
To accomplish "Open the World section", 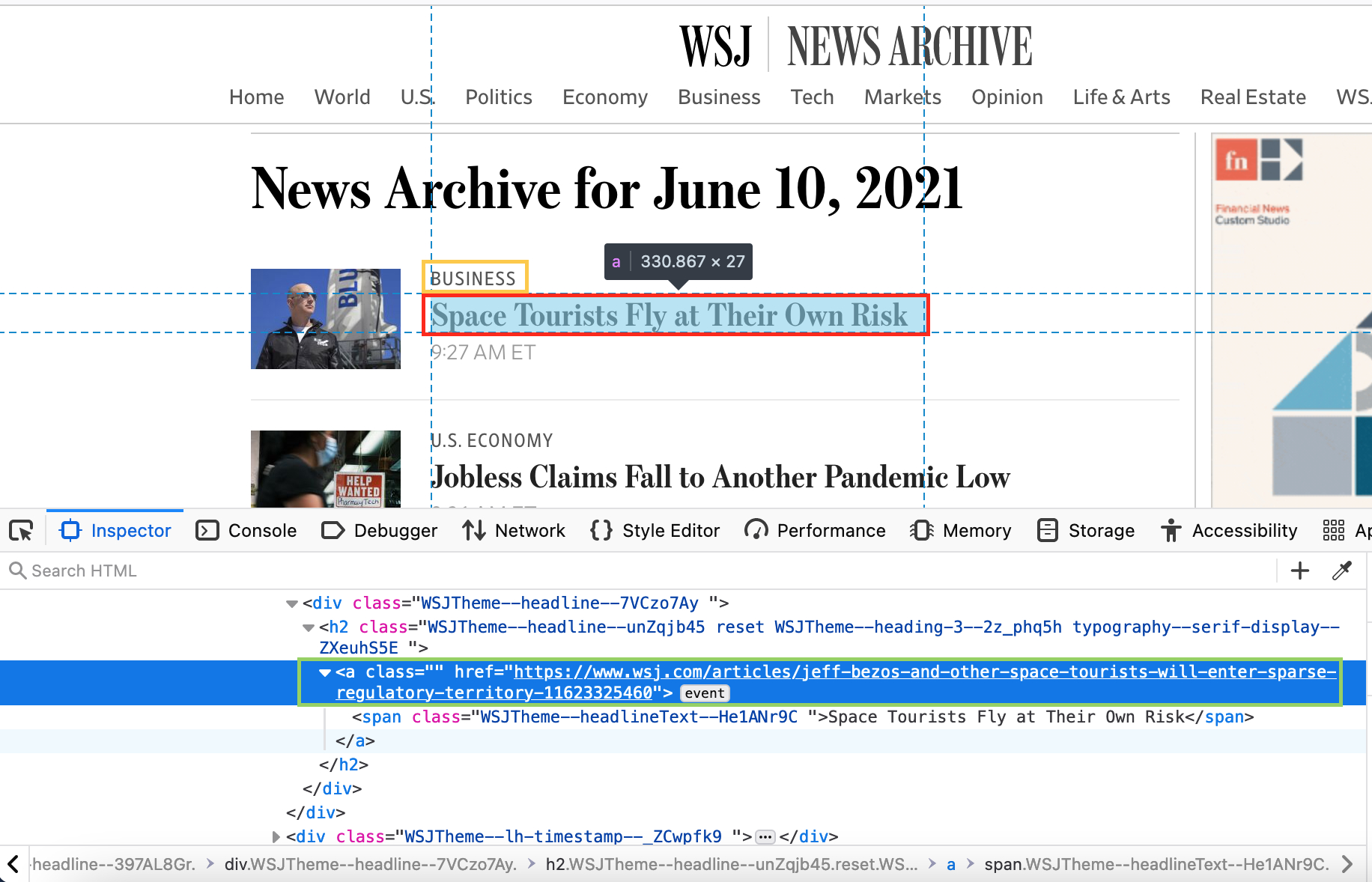I will [x=342, y=97].
